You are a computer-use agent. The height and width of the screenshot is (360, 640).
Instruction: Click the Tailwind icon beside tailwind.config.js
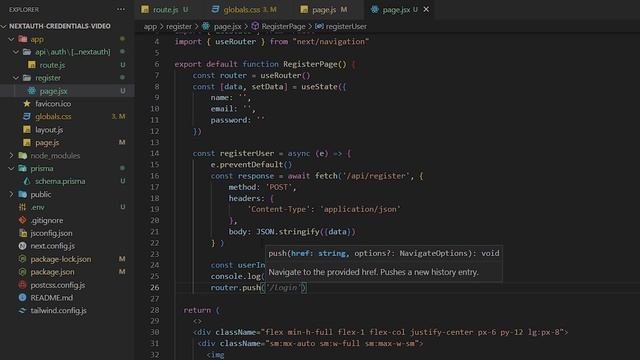pos(22,311)
